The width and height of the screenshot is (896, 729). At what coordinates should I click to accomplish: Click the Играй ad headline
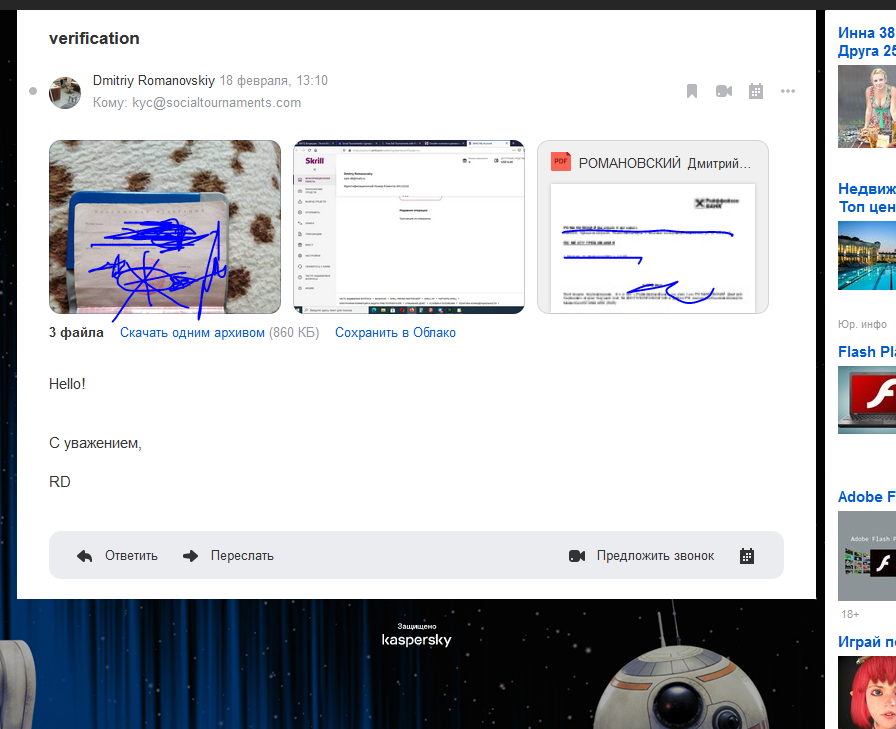pos(867,642)
